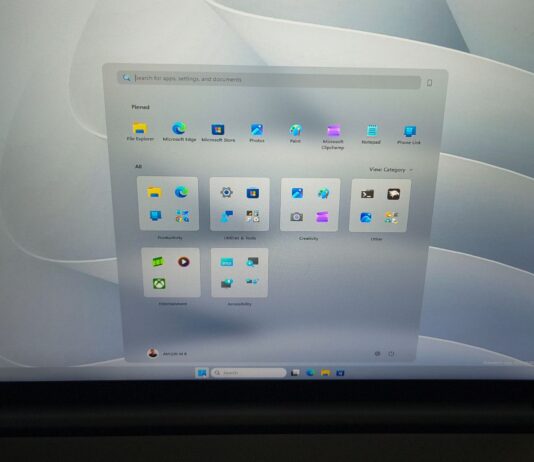The image size is (534, 462).
Task: Open File Explorer from the taskbar
Action: click(x=325, y=373)
